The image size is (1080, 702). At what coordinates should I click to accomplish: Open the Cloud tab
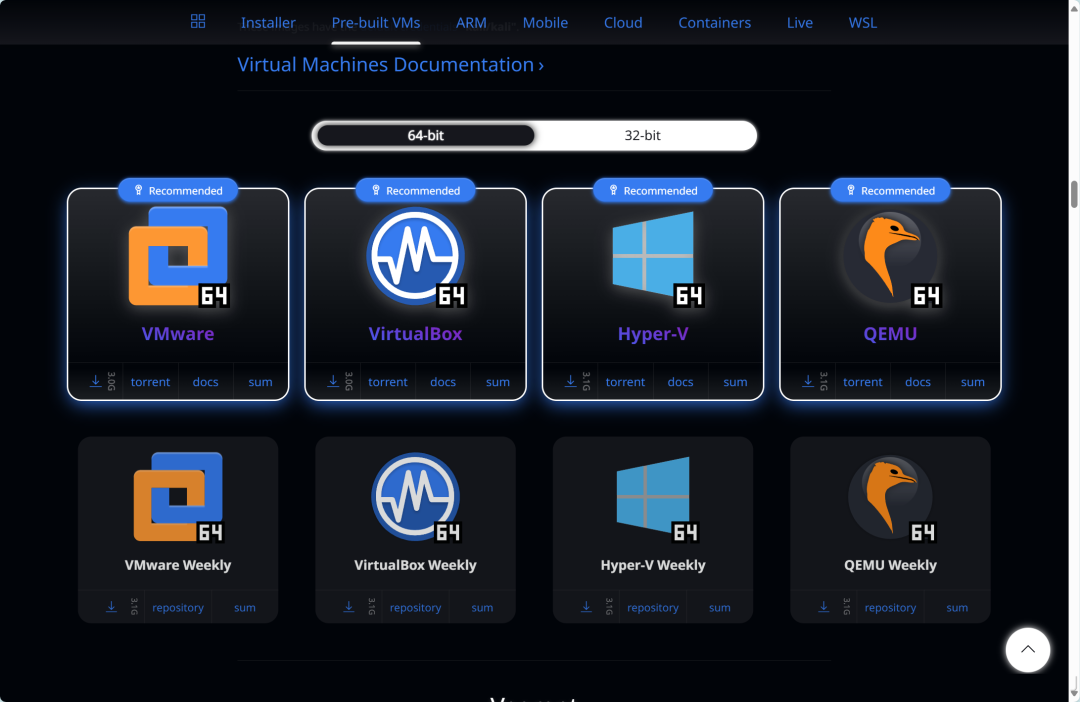(622, 22)
